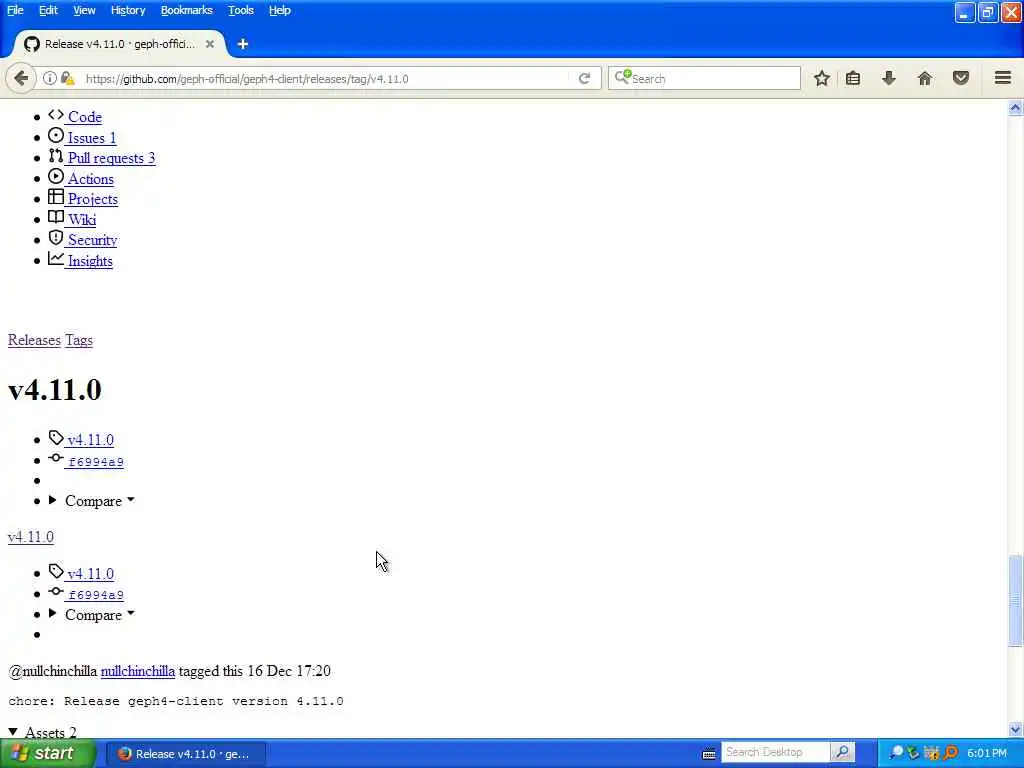1024x768 pixels.
Task: Open the Actions link
Action: tap(91, 179)
